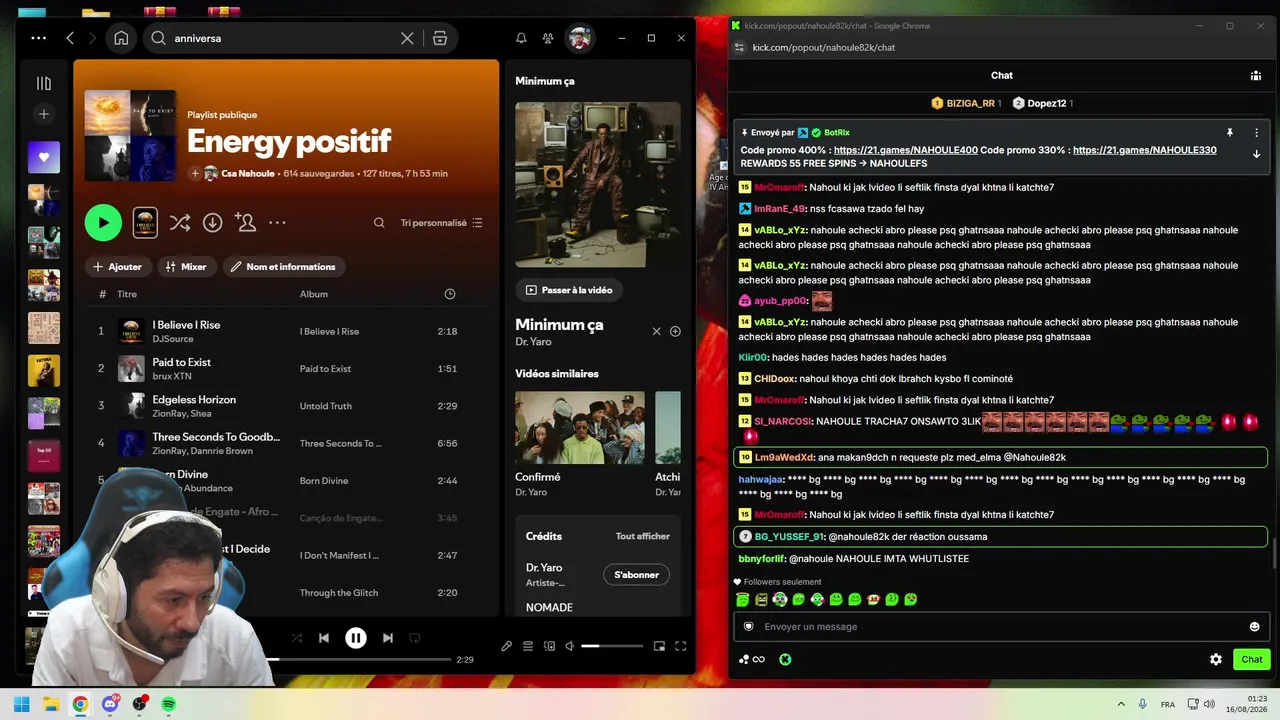The image size is (1280, 720).
Task: Open the Spotify profile avatar menu
Action: (579, 38)
